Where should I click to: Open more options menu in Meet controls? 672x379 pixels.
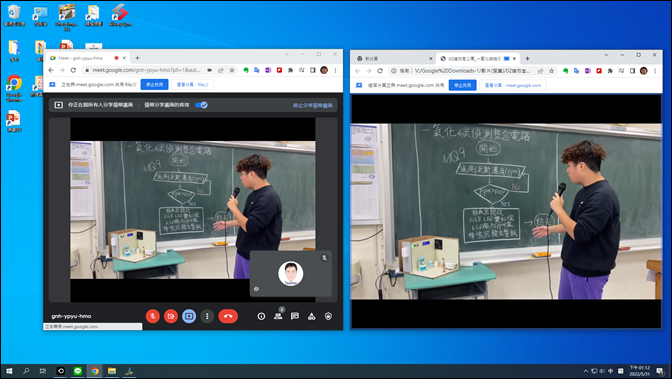click(207, 316)
